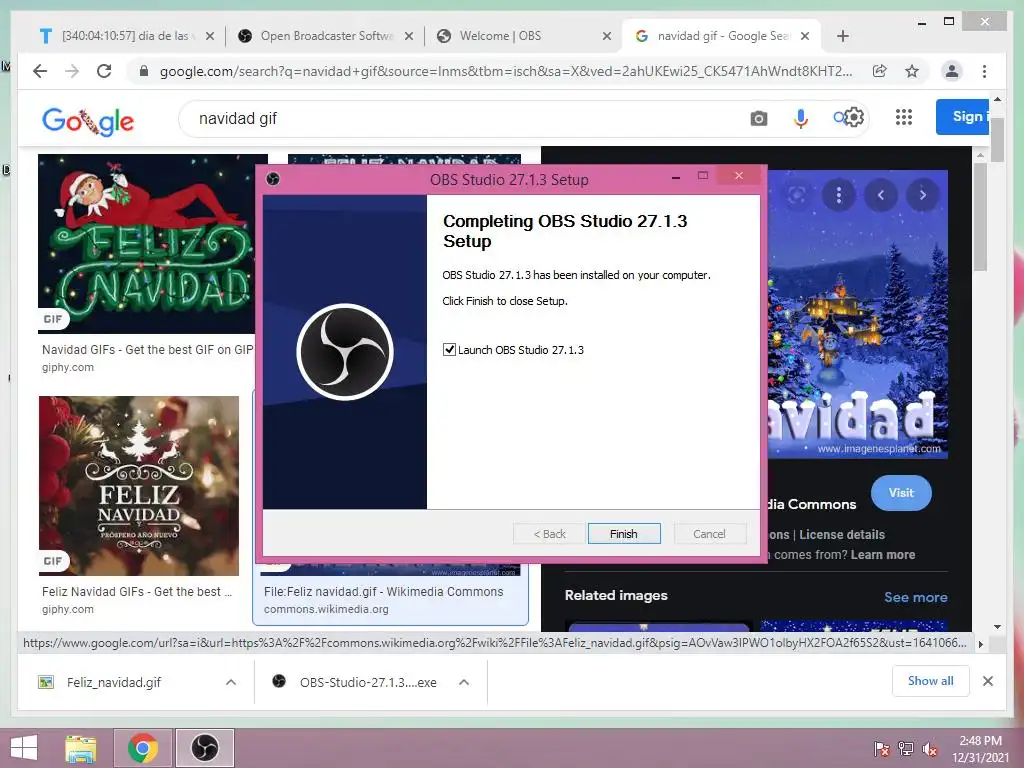Open Feliz Navidad GIFs giphy result link
The height and width of the screenshot is (768, 1024).
click(136, 592)
